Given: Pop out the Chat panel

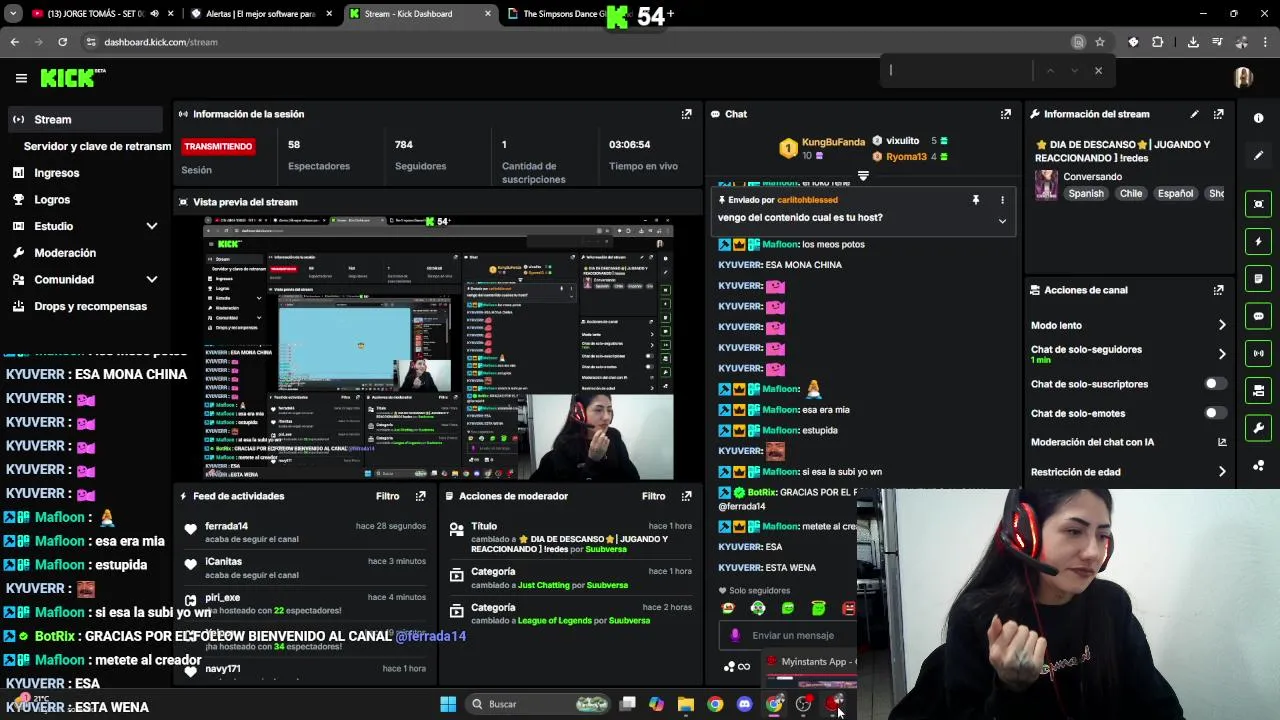Looking at the screenshot, I should click(1006, 114).
